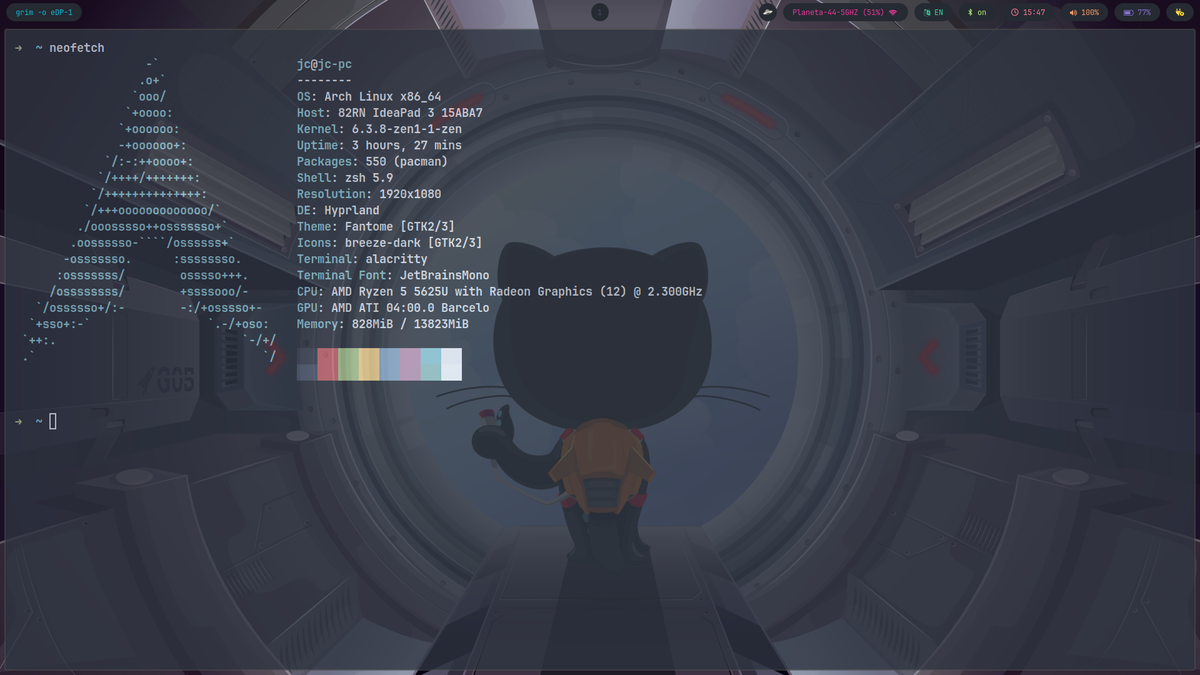The height and width of the screenshot is (675, 1200).
Task: Click the magenta color block in neofetch palette
Action: pos(410,364)
